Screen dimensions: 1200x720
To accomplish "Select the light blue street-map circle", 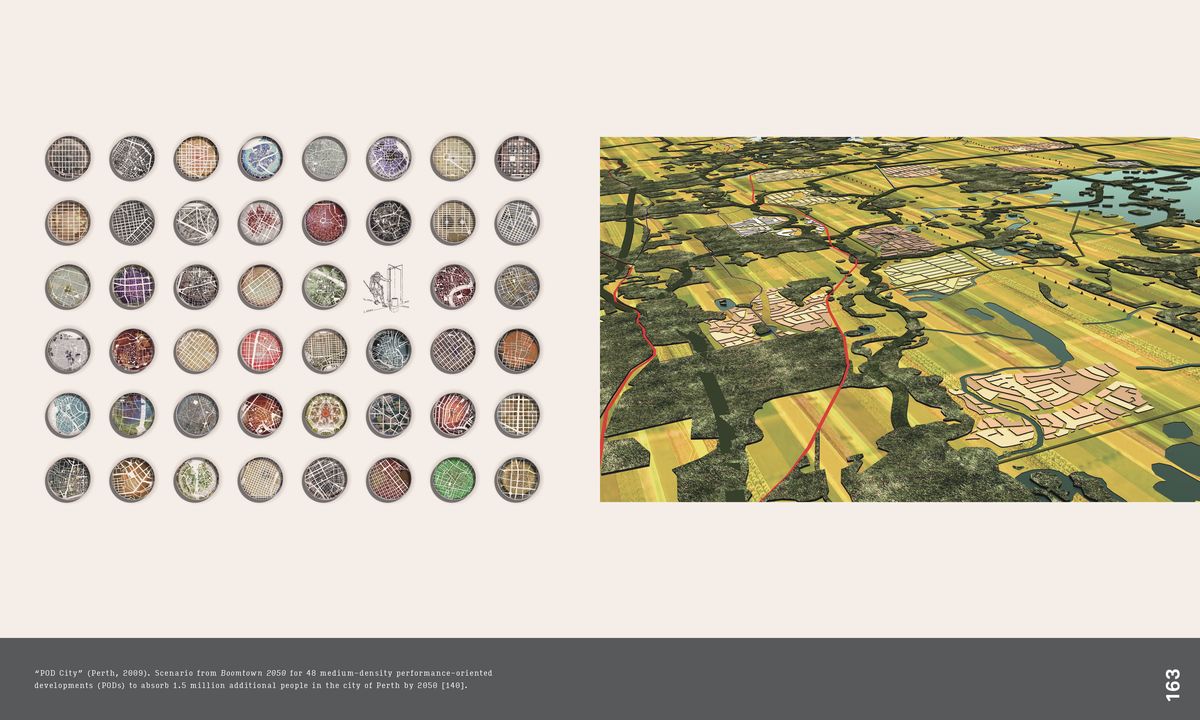I will (68, 415).
